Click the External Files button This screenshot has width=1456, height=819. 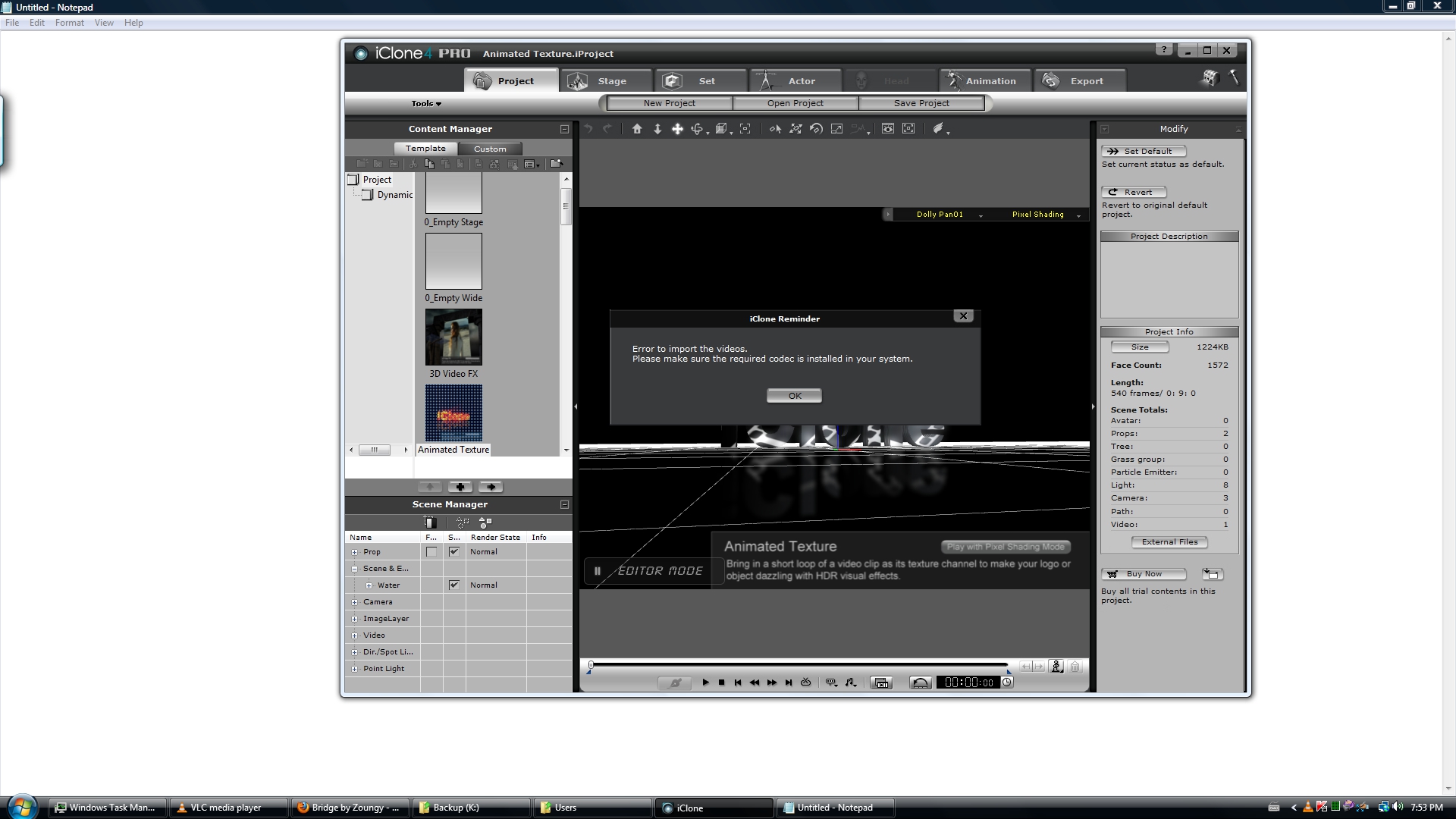coord(1169,542)
